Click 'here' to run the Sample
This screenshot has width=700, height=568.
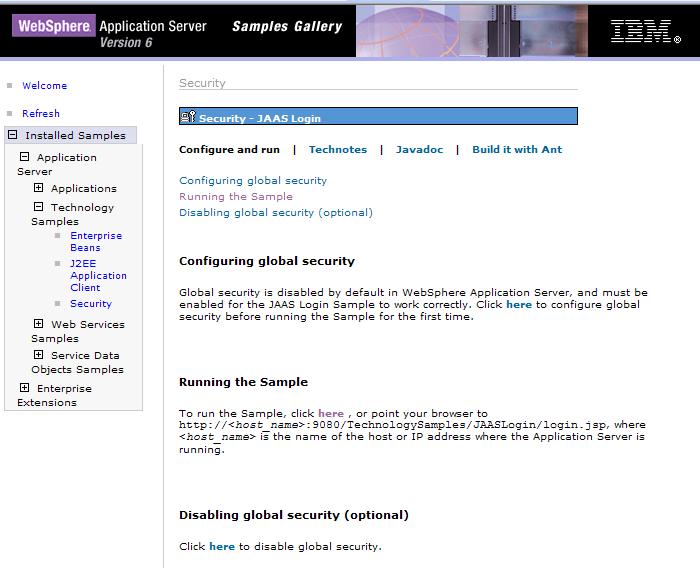click(331, 413)
